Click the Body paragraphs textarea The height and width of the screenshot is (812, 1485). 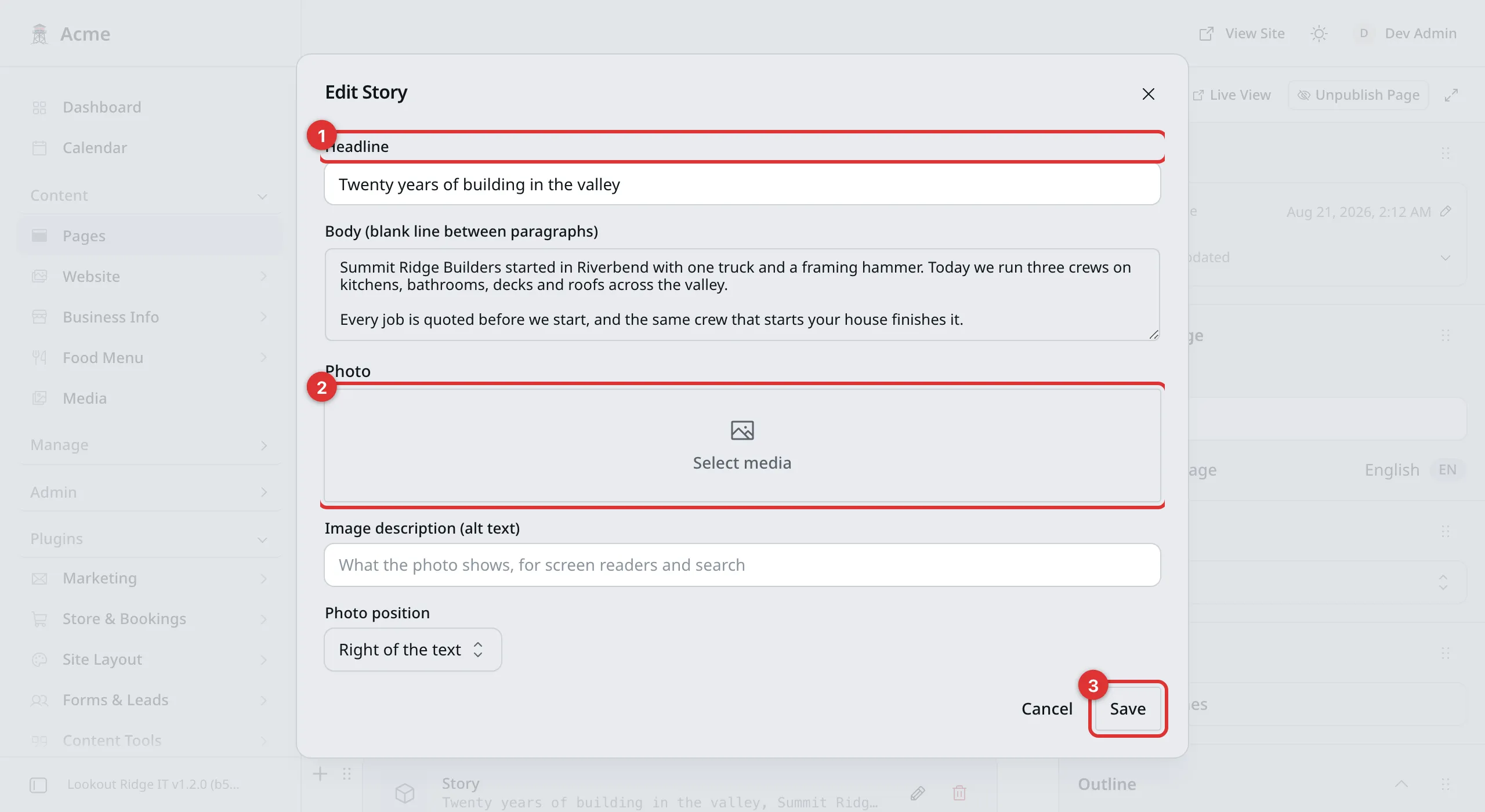742,295
